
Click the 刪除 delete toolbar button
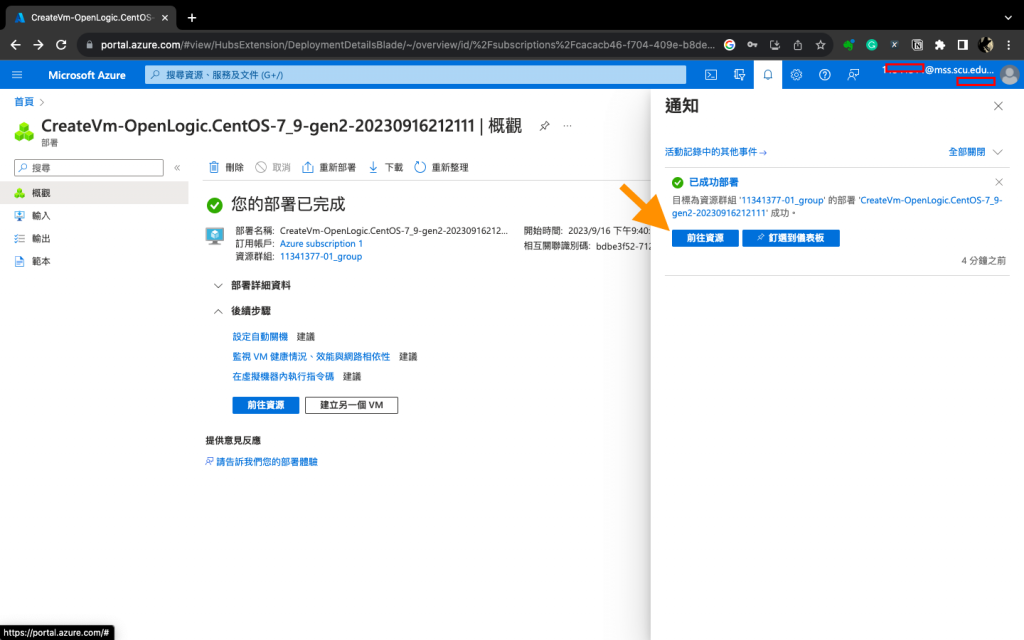[x=226, y=168]
